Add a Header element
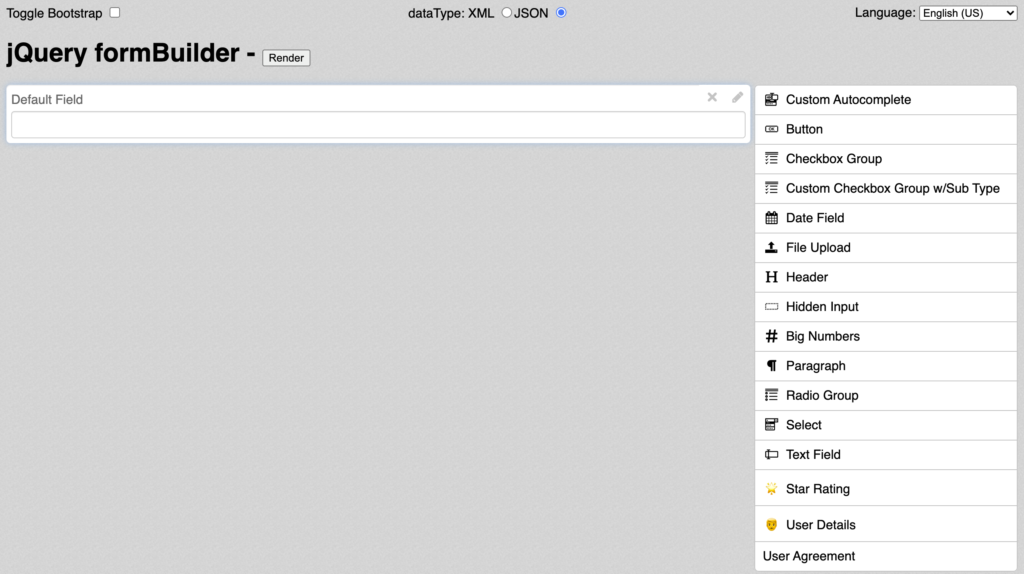Image resolution: width=1024 pixels, height=574 pixels. click(886, 277)
